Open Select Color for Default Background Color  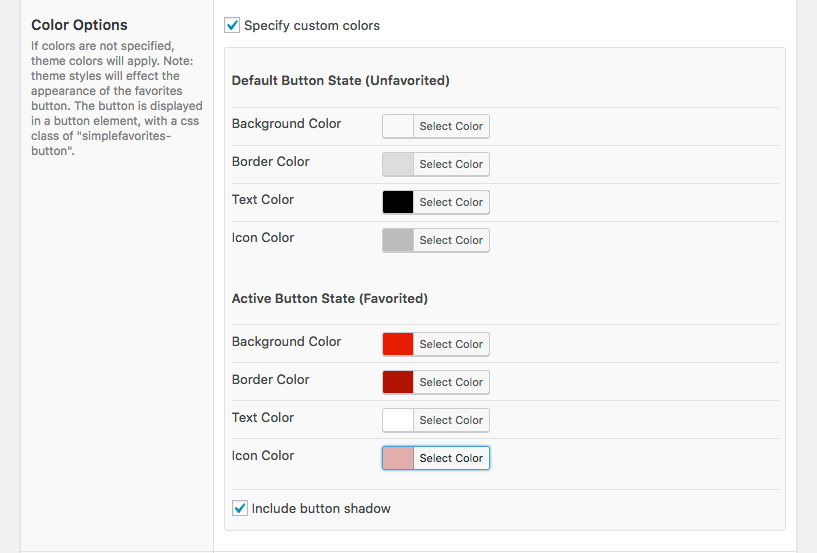pyautogui.click(x=451, y=126)
